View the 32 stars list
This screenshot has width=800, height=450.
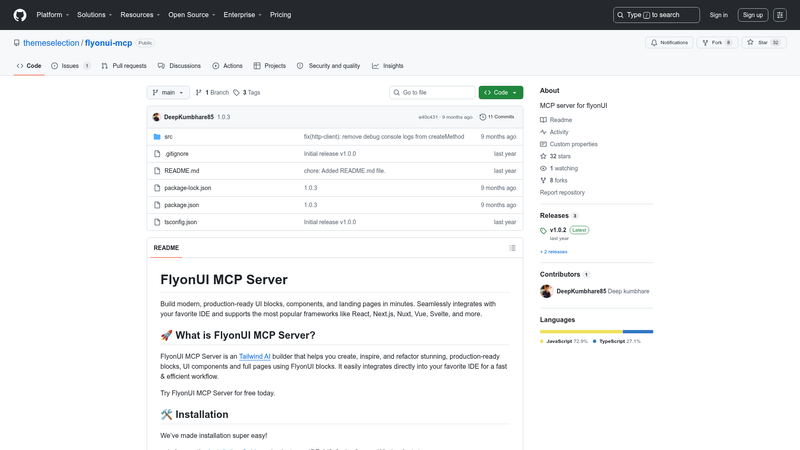click(556, 156)
